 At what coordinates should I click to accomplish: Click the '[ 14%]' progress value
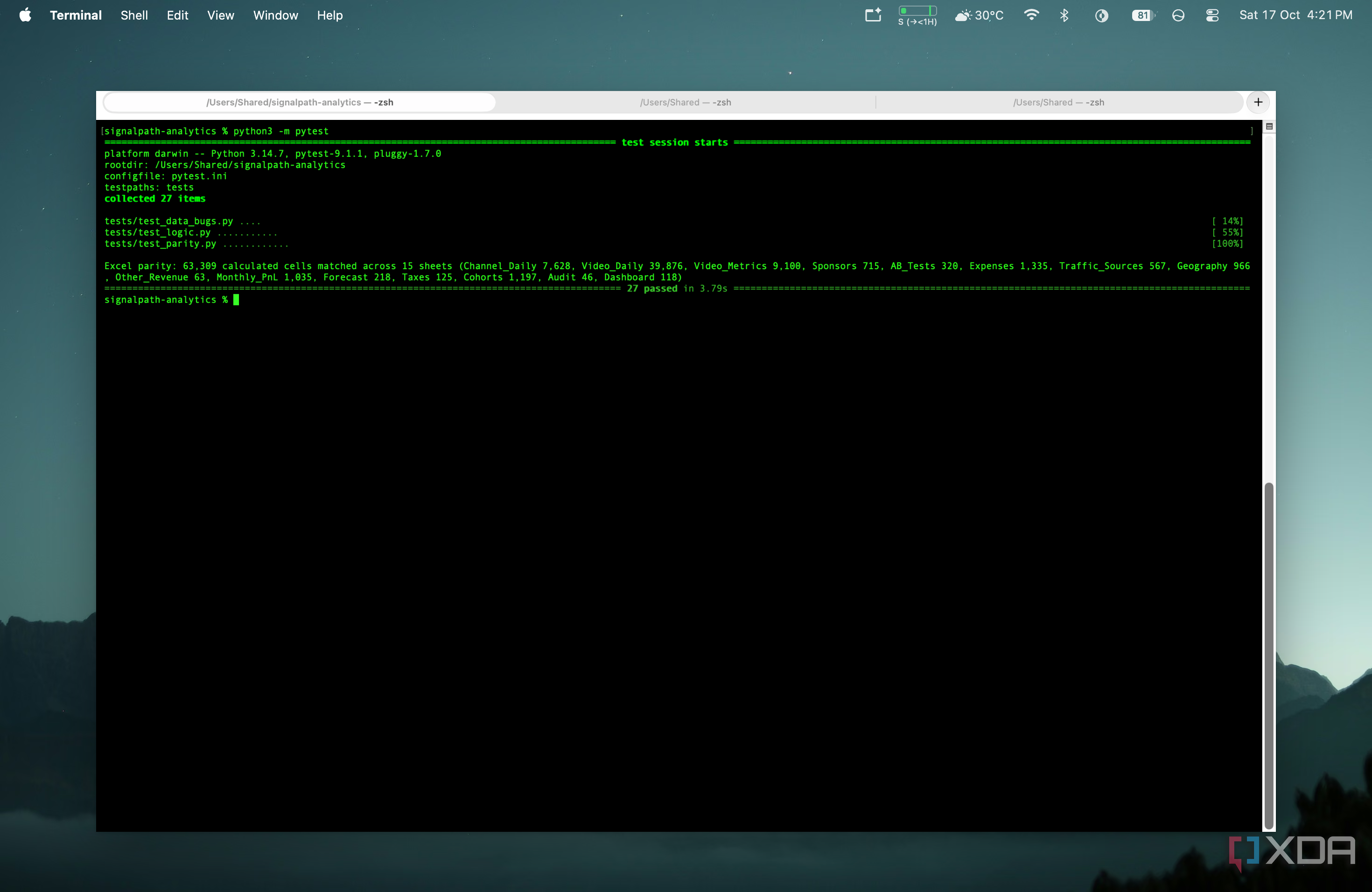point(1227,221)
